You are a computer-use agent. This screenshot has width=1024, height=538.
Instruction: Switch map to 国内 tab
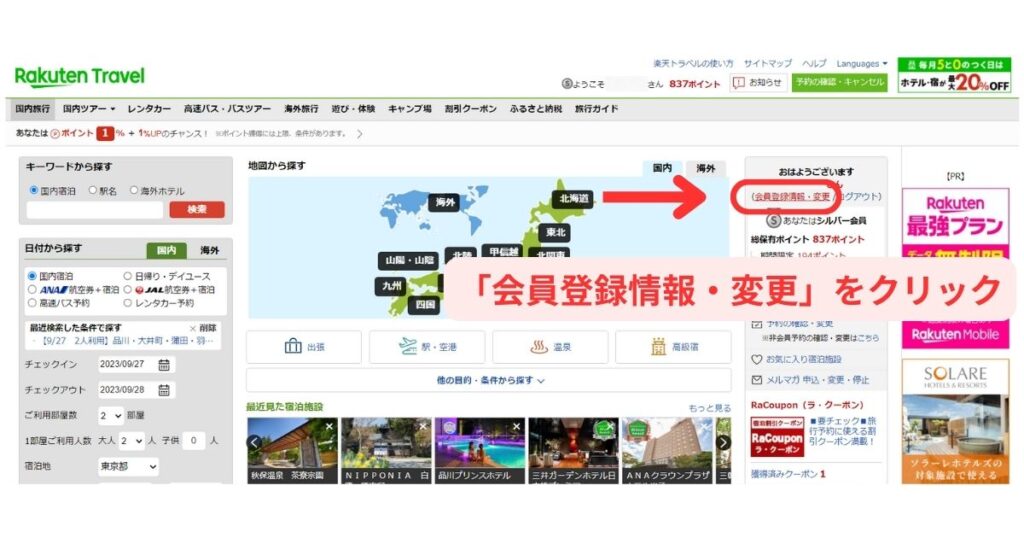point(662,168)
